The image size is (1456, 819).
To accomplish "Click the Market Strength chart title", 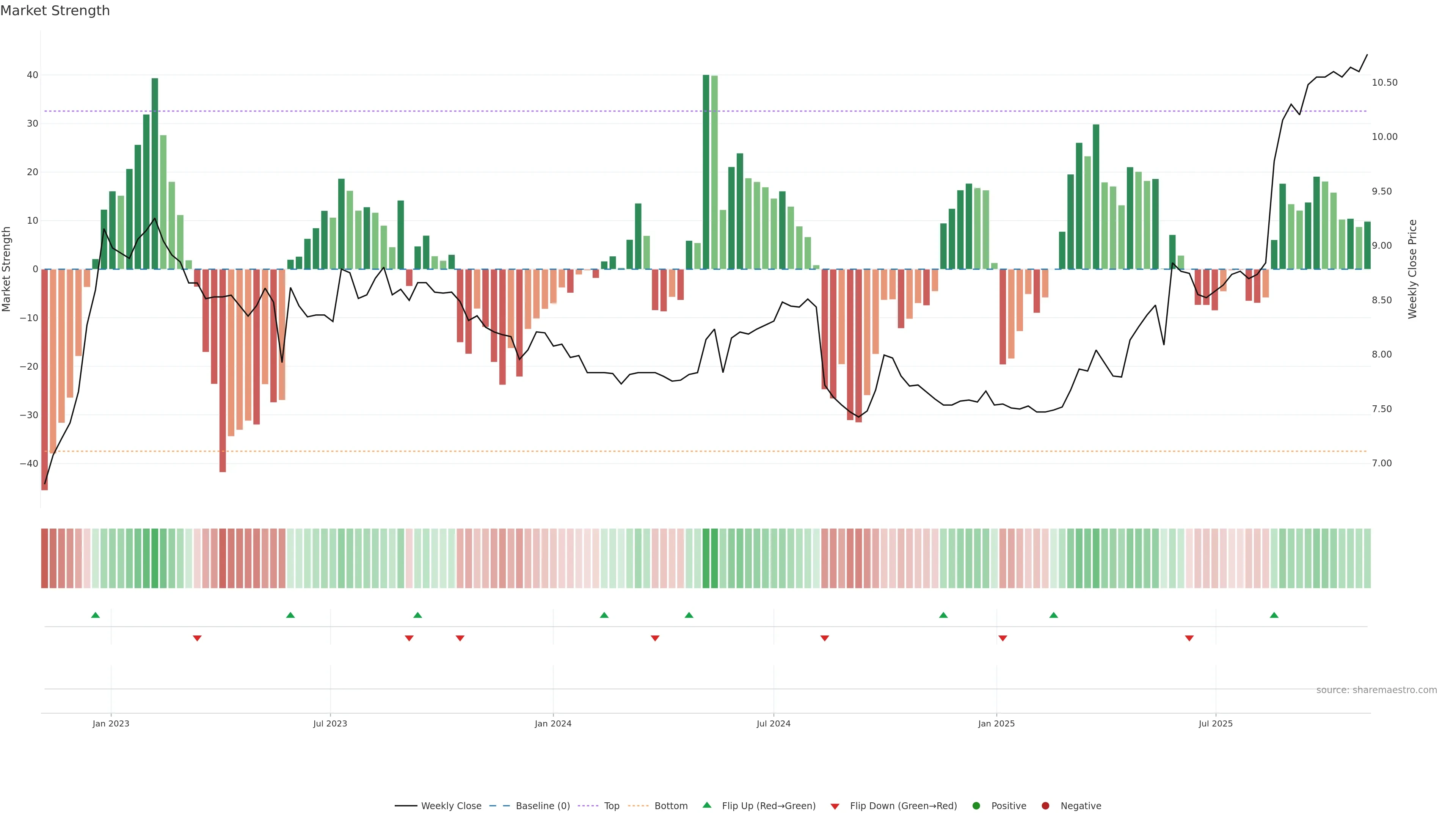I will [55, 11].
